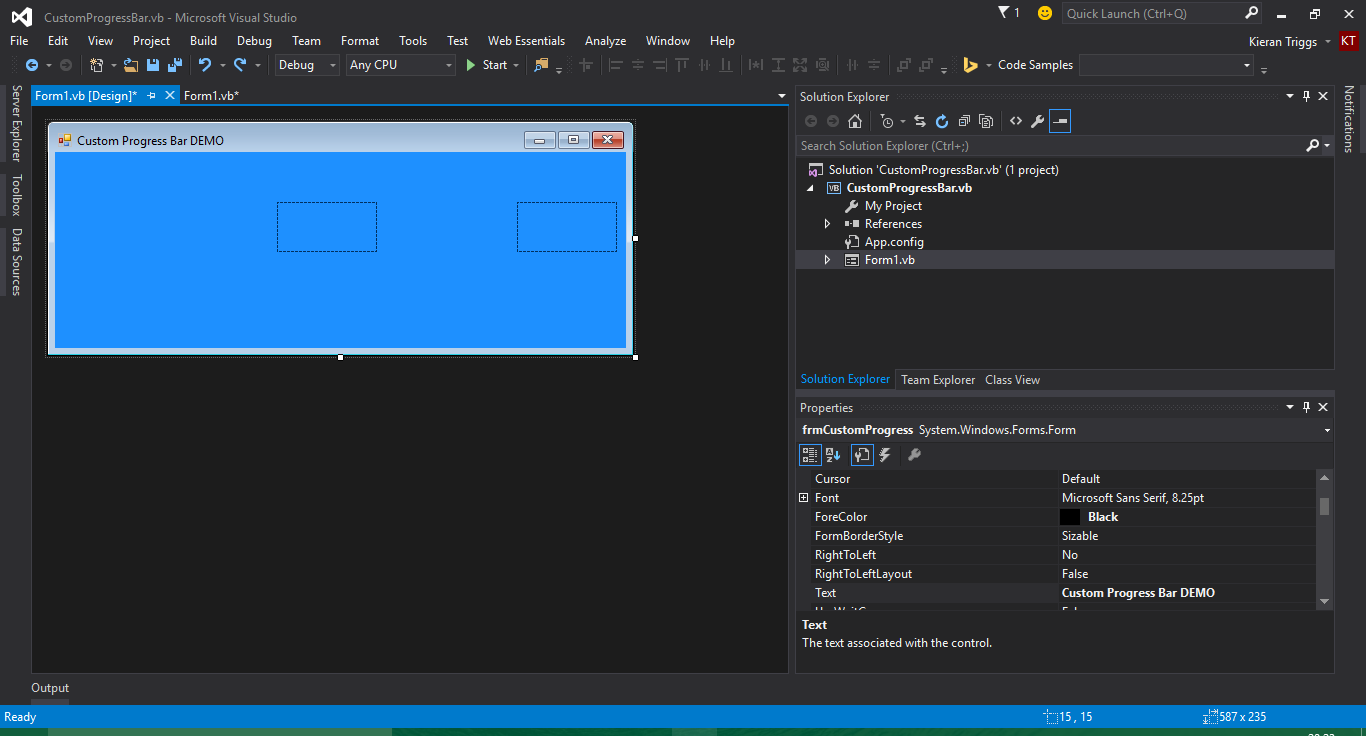Image resolution: width=1366 pixels, height=736 pixels.
Task: Open the Start button dropdown arrow
Action: coord(516,65)
